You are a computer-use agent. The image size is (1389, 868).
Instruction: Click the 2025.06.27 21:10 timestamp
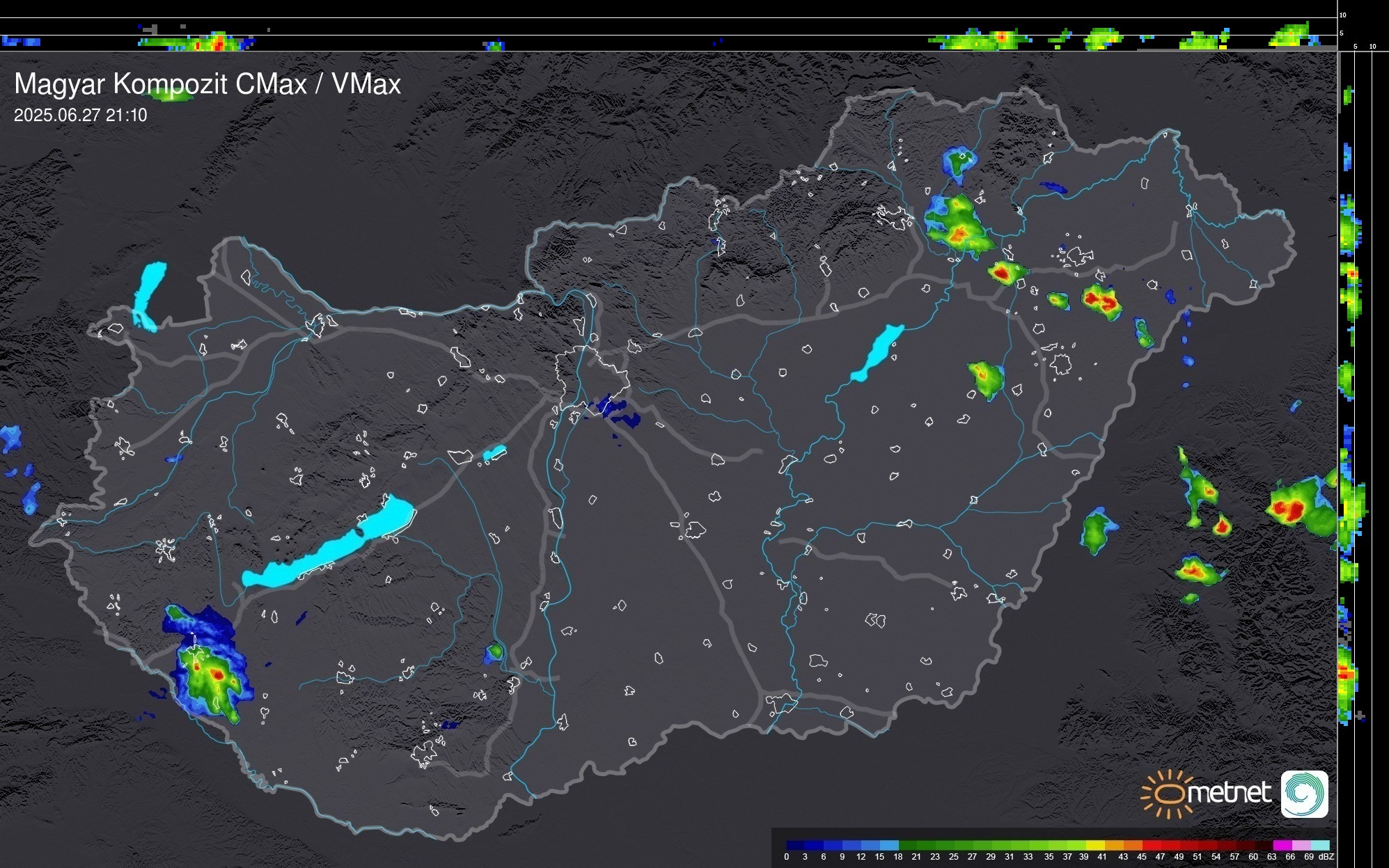80,116
